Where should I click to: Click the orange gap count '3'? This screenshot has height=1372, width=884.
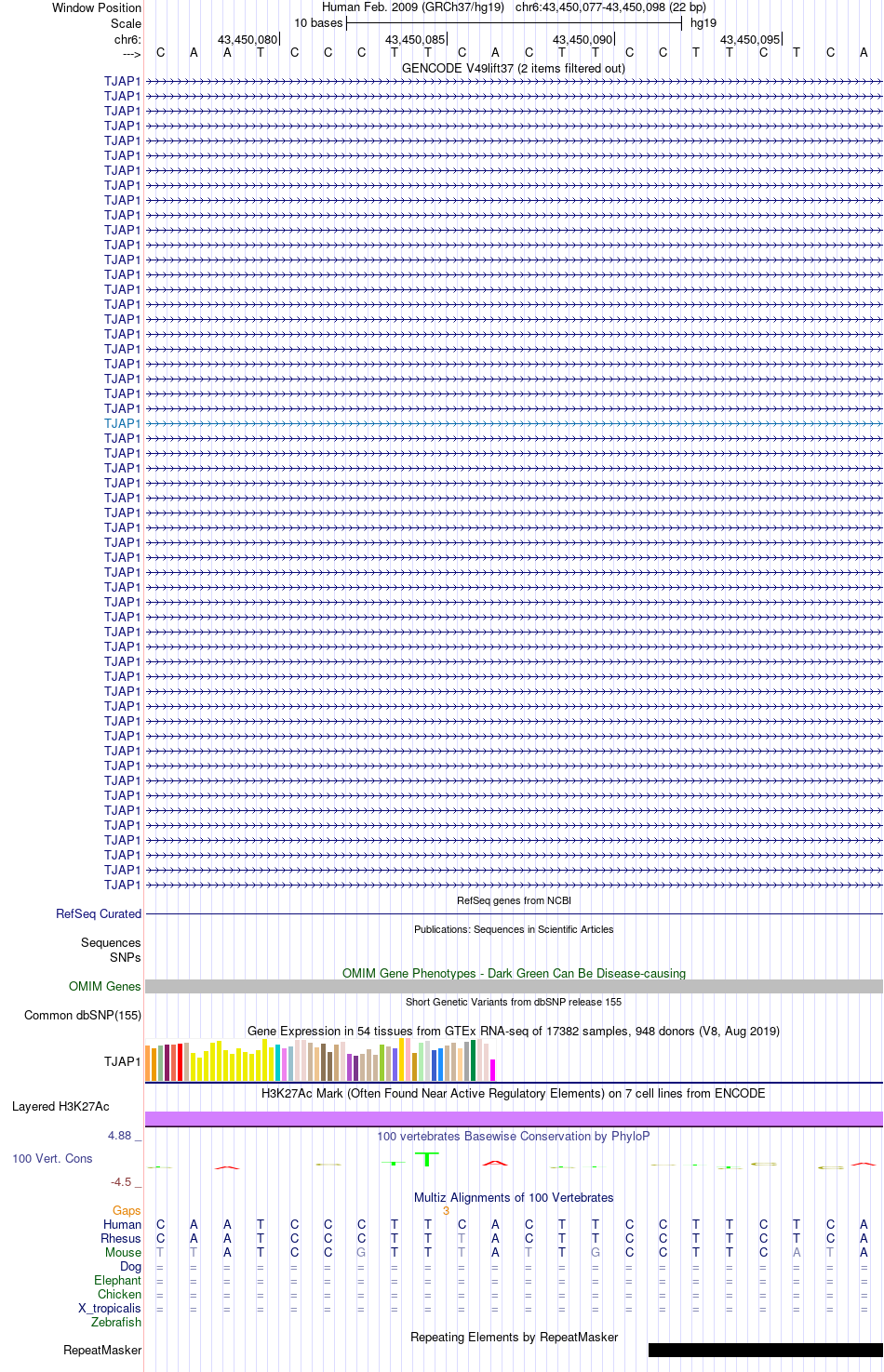[x=446, y=1210]
